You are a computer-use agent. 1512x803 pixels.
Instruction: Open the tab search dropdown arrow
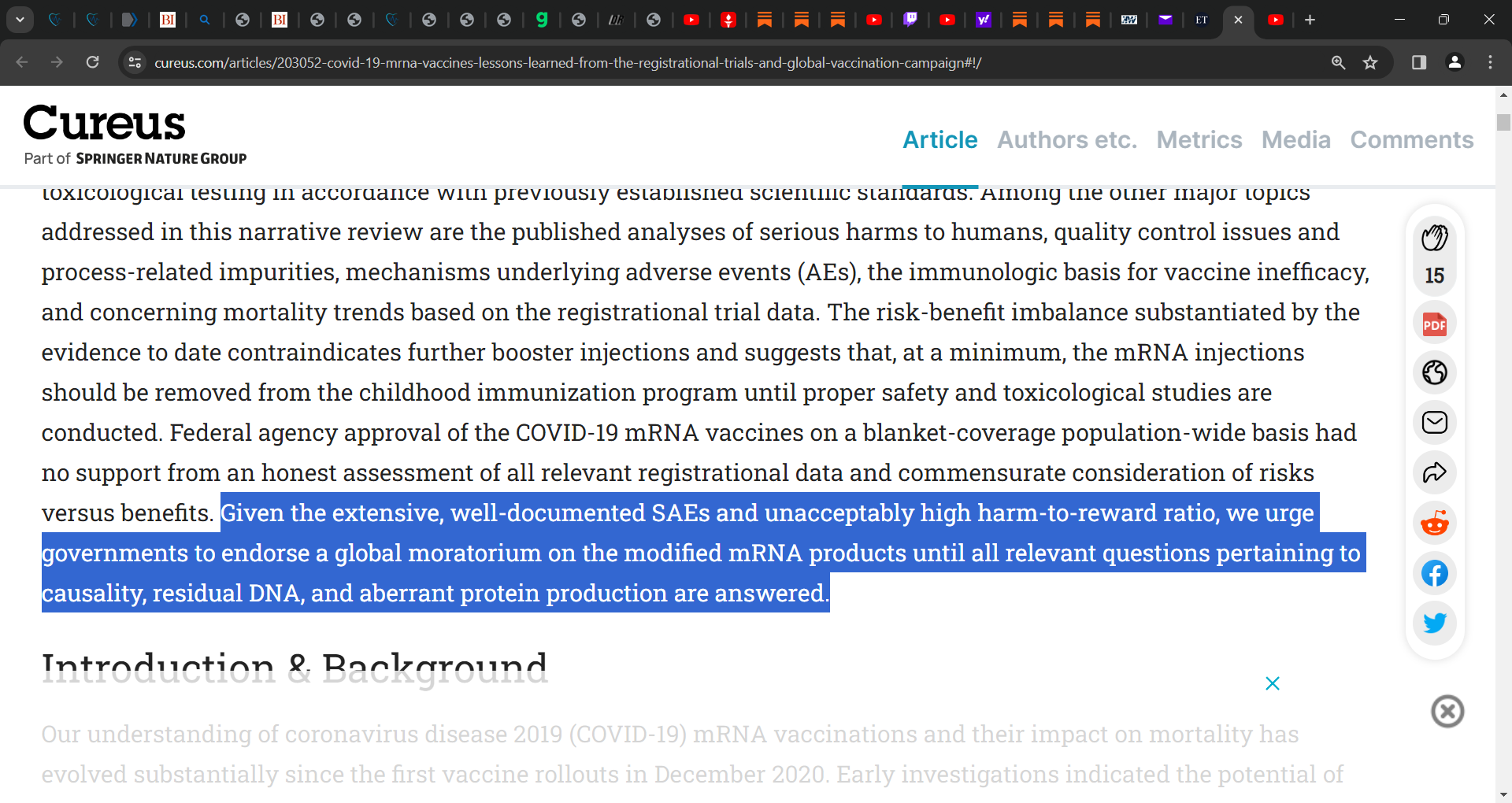coord(20,20)
